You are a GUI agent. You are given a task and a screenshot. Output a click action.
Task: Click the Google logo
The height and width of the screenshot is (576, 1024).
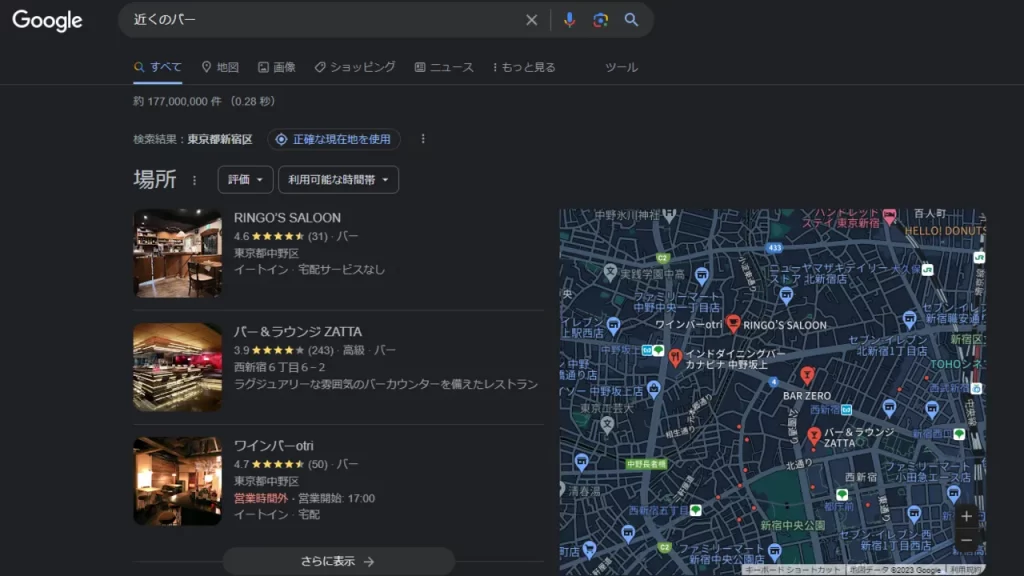coord(47,20)
